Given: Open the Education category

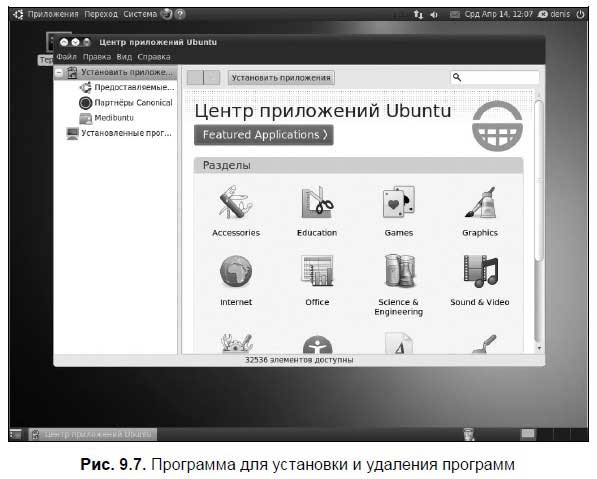Looking at the screenshot, I should coord(317,211).
